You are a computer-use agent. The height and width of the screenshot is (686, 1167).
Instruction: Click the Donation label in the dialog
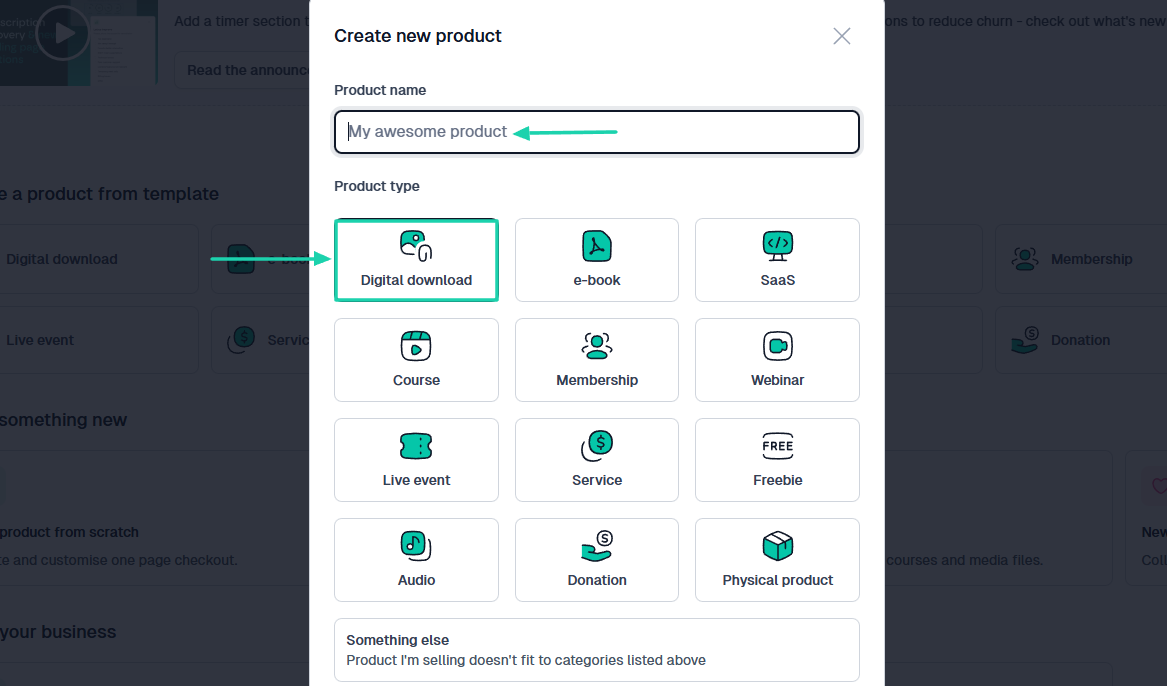[x=597, y=580]
